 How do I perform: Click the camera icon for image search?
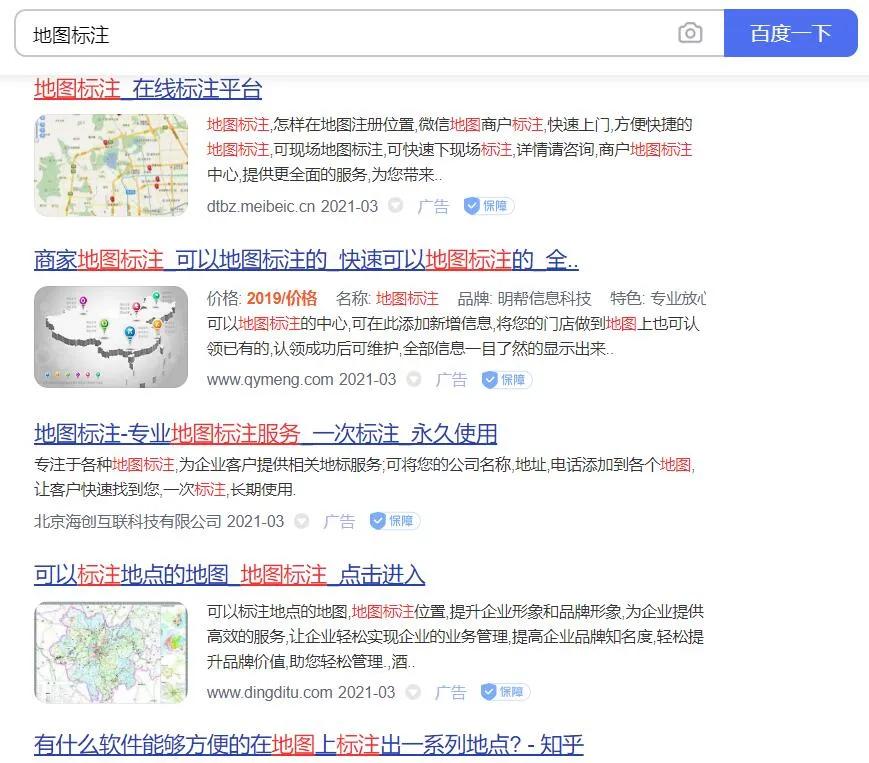tap(690, 33)
